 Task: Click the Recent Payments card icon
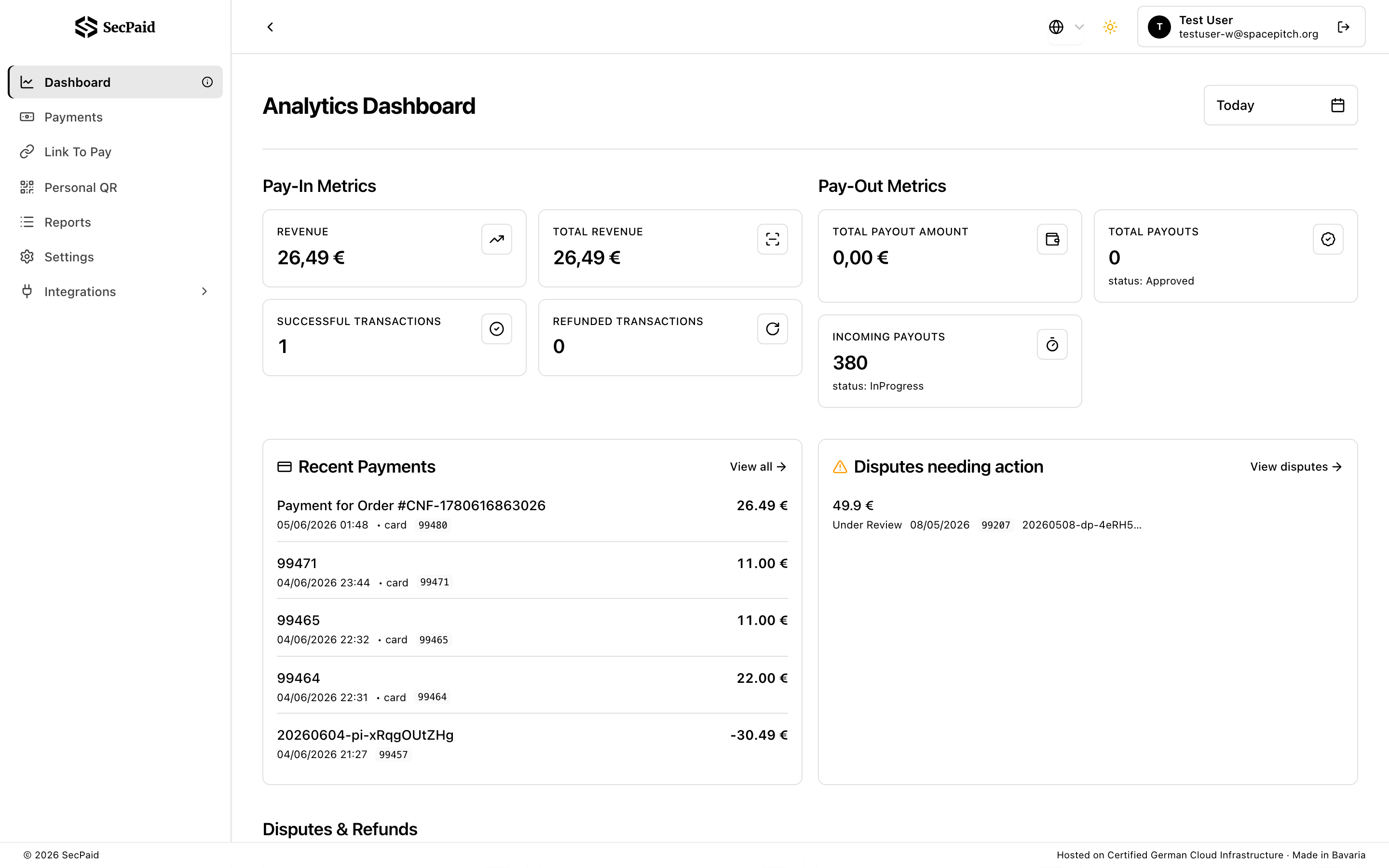(x=284, y=467)
